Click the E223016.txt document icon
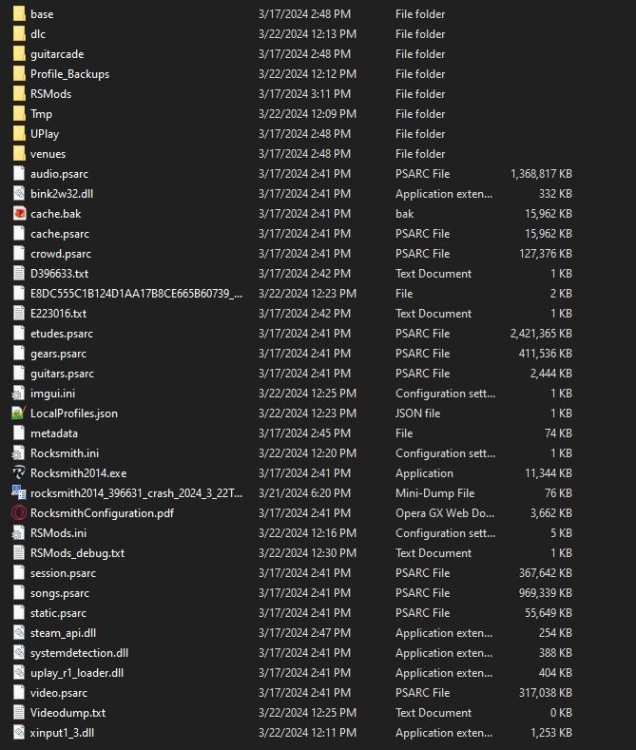Viewport: 636px width, 750px height. pos(19,313)
